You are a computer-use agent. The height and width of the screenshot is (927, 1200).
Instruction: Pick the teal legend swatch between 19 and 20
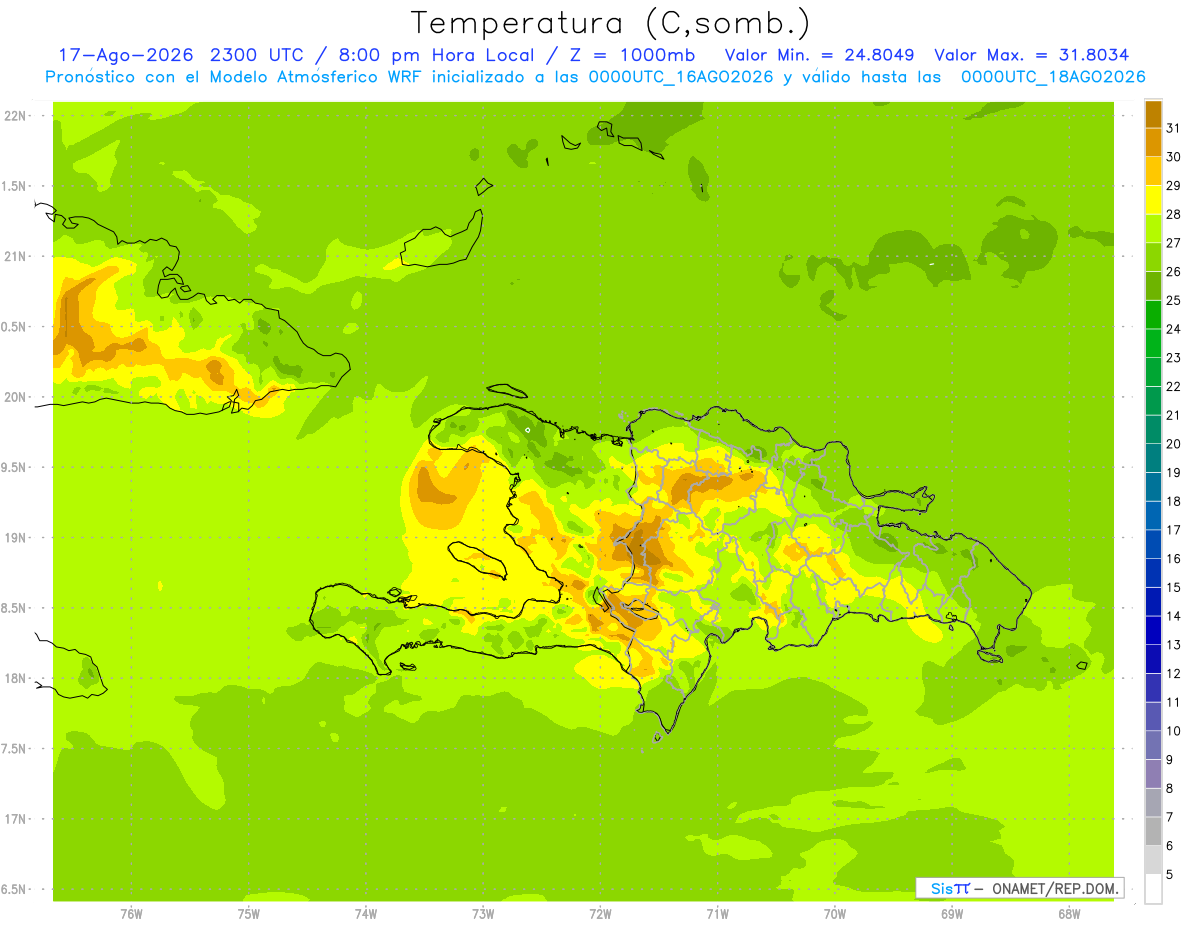click(1154, 458)
